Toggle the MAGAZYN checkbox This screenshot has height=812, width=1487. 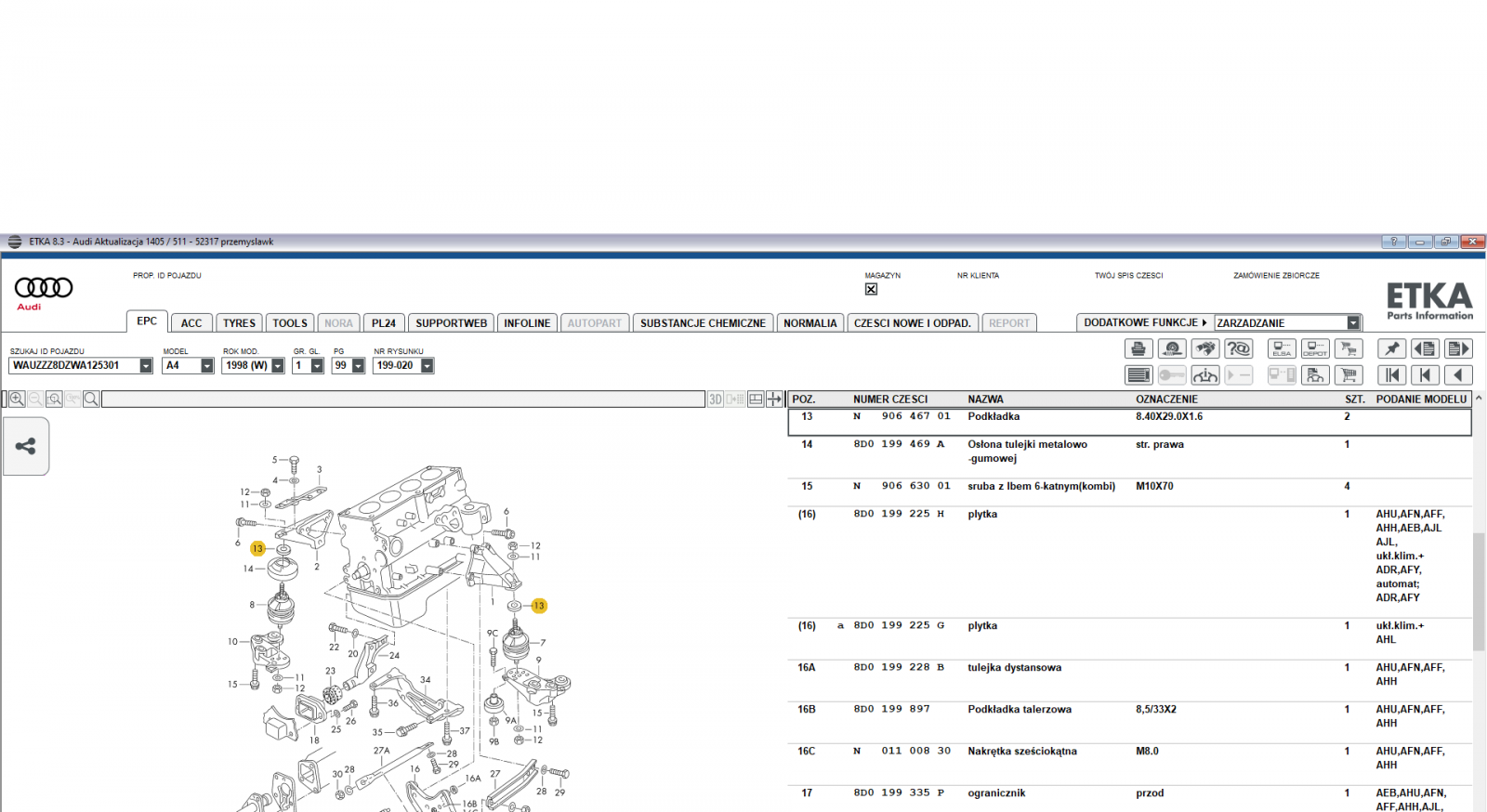point(871,289)
